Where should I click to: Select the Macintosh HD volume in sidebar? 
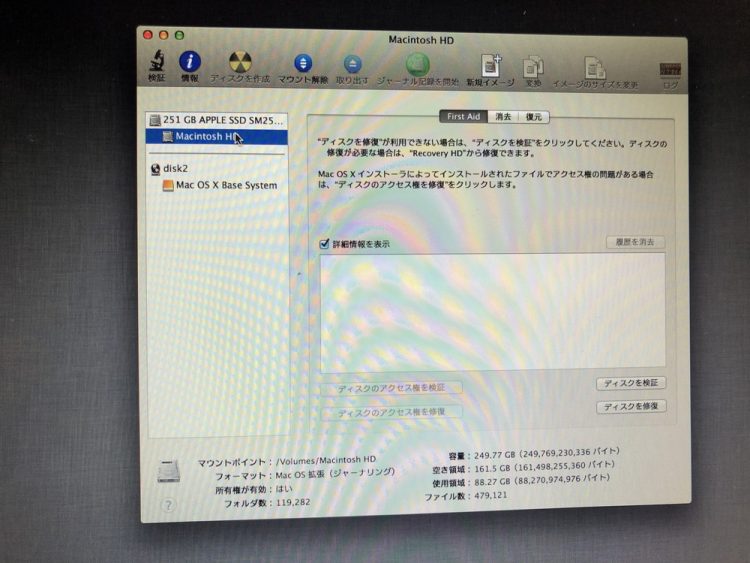point(217,136)
